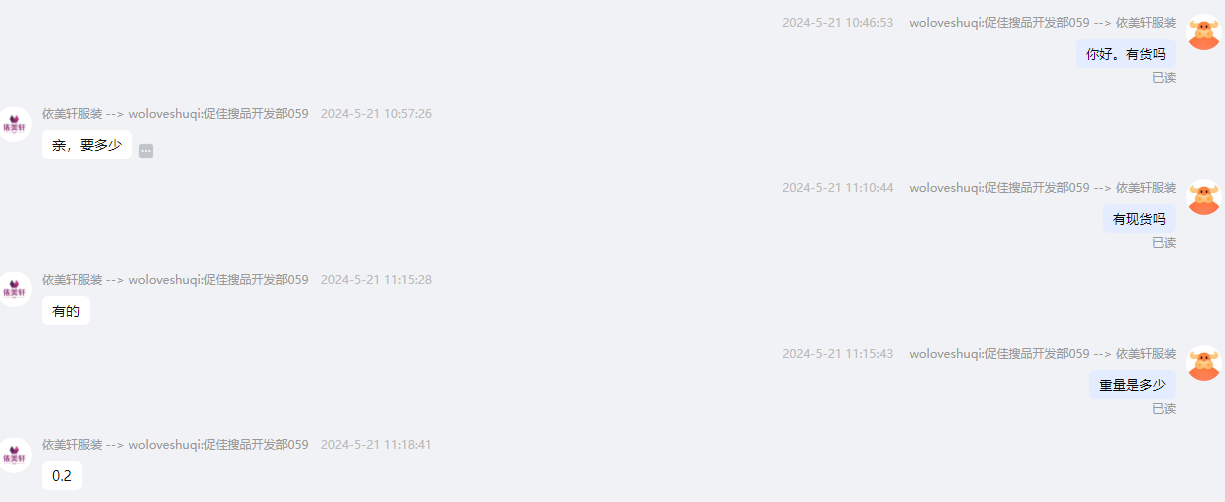Open the bull avatar beside "有现货吗"
The image size is (1225, 502).
pyautogui.click(x=1203, y=197)
